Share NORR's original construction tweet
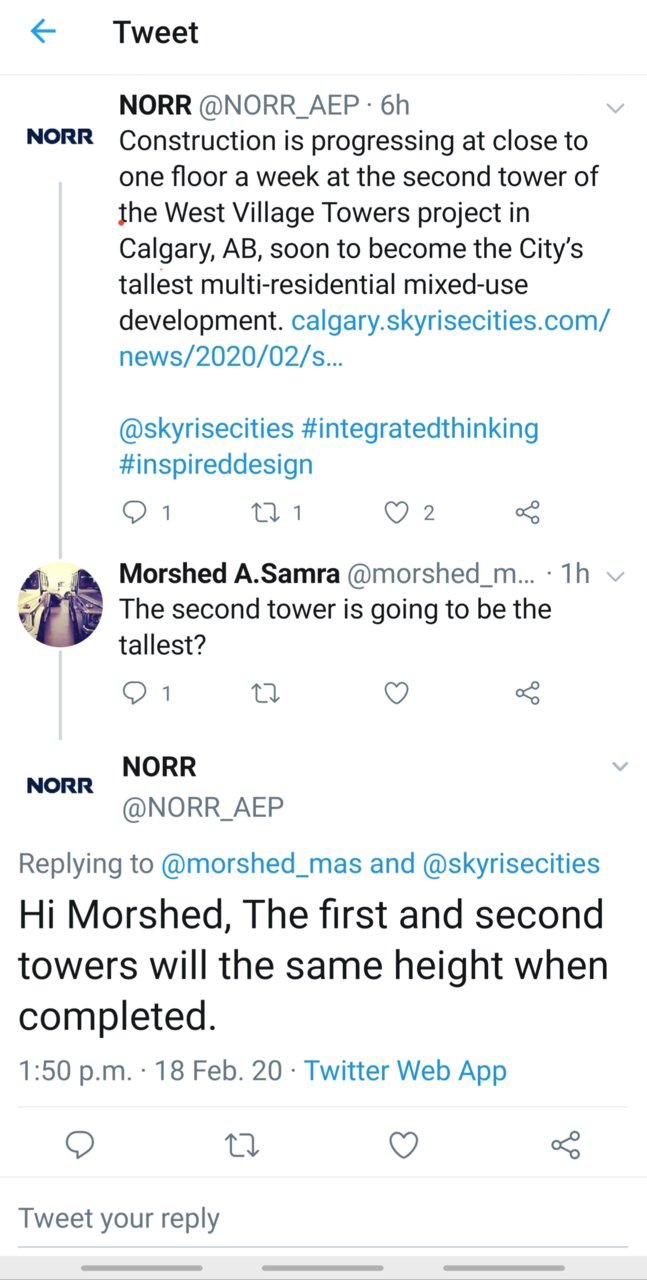The width and height of the screenshot is (647, 1280). pos(527,513)
